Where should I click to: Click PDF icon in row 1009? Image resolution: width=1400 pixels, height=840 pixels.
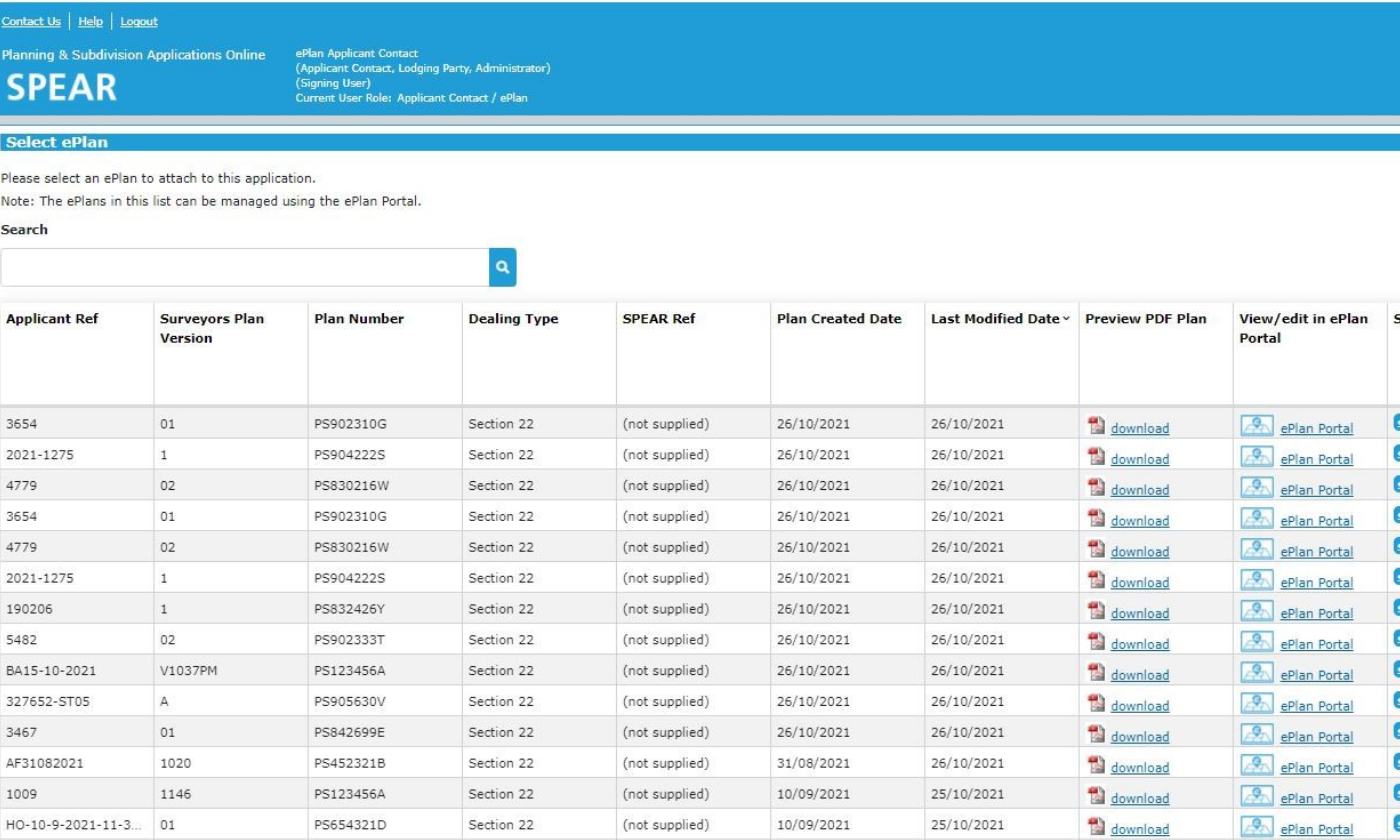click(1096, 797)
